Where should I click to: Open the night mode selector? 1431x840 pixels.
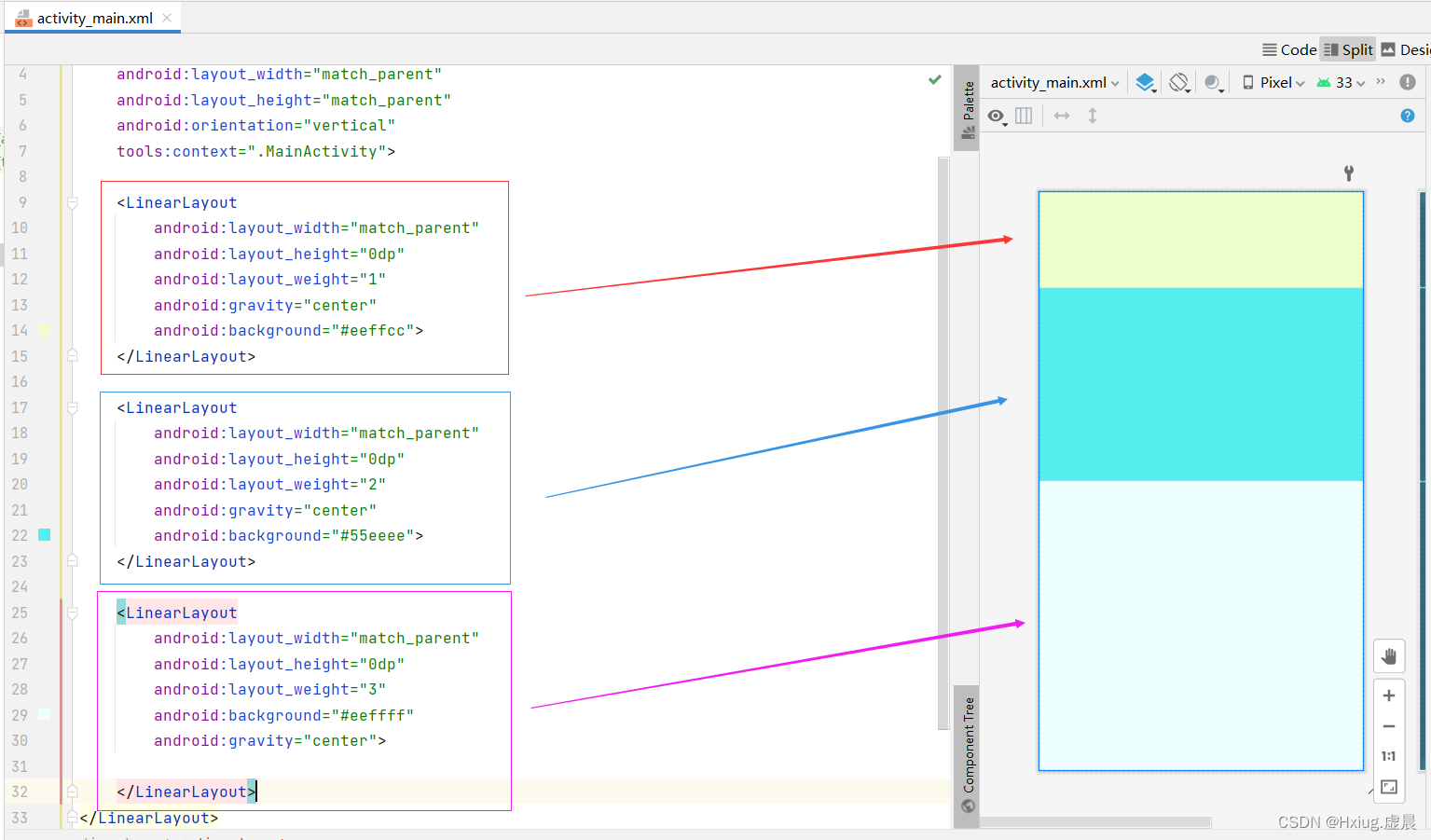click(1213, 82)
